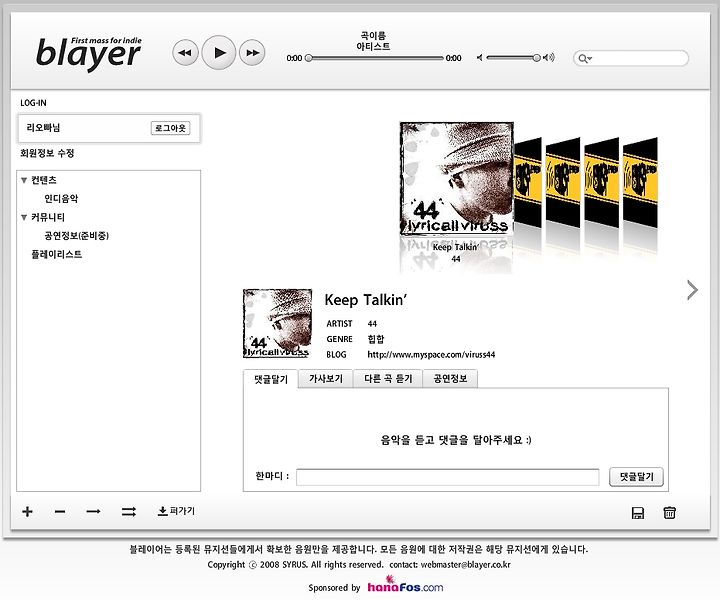Collapse the 커뮤니티 tree section
720x600 pixels.
pyautogui.click(x=24, y=218)
